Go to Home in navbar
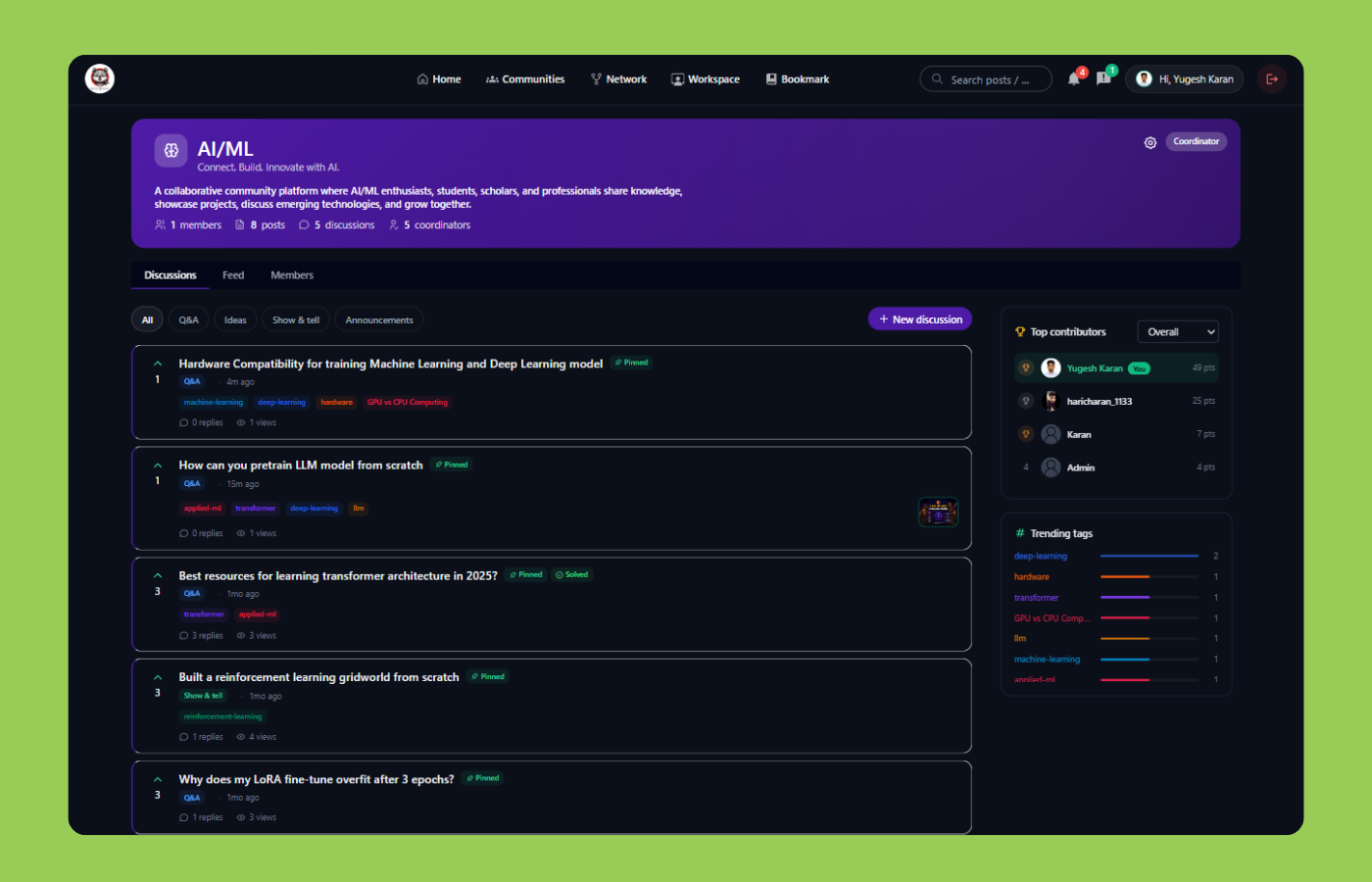The image size is (1372, 882). coord(439,79)
